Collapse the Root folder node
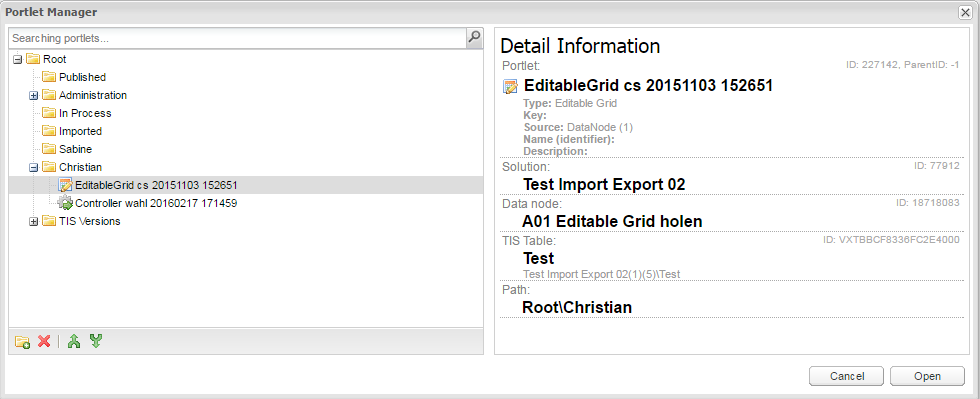This screenshot has height=399, width=980. click(18, 59)
